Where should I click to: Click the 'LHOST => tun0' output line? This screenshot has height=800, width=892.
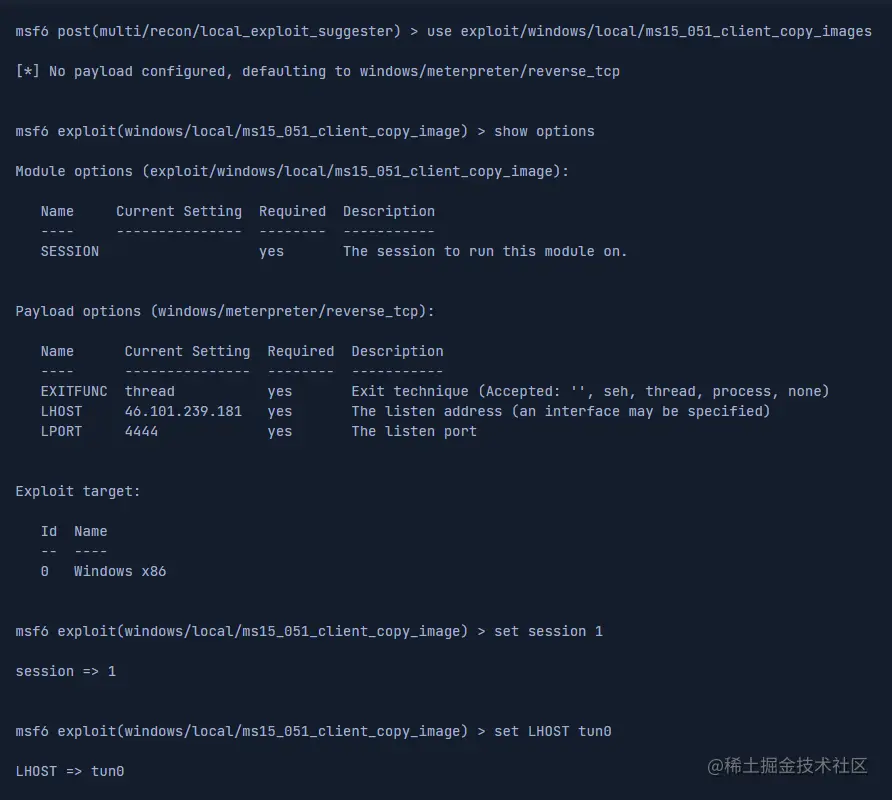point(69,772)
